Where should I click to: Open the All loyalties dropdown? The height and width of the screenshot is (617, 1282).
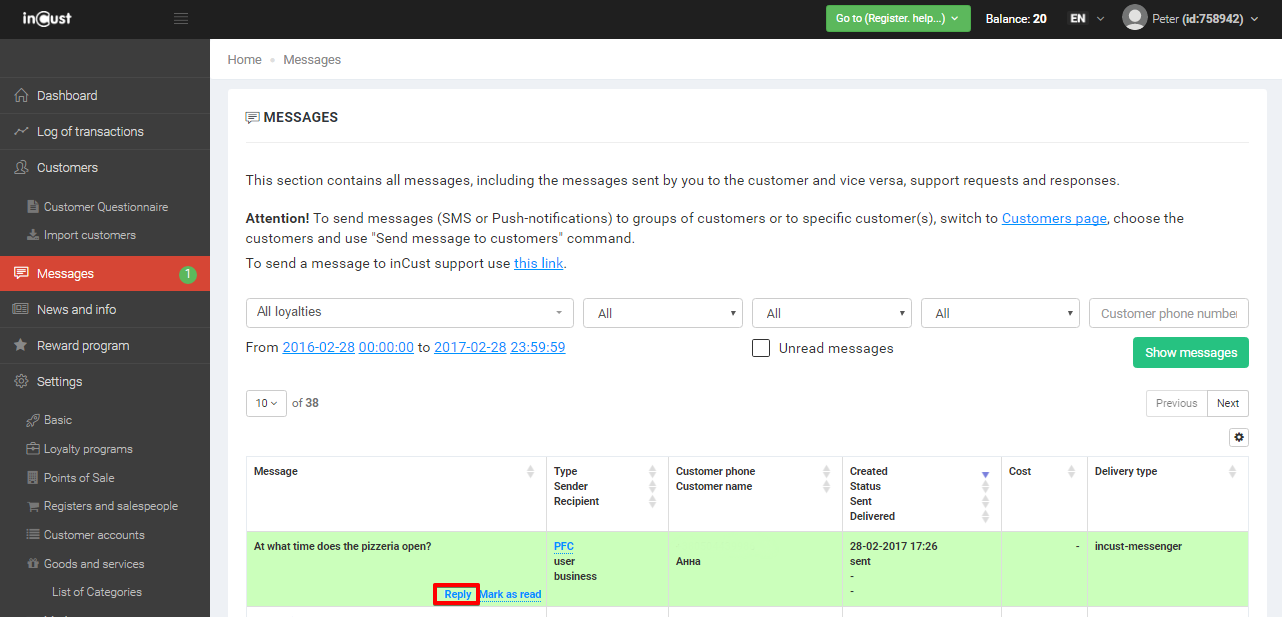(409, 312)
